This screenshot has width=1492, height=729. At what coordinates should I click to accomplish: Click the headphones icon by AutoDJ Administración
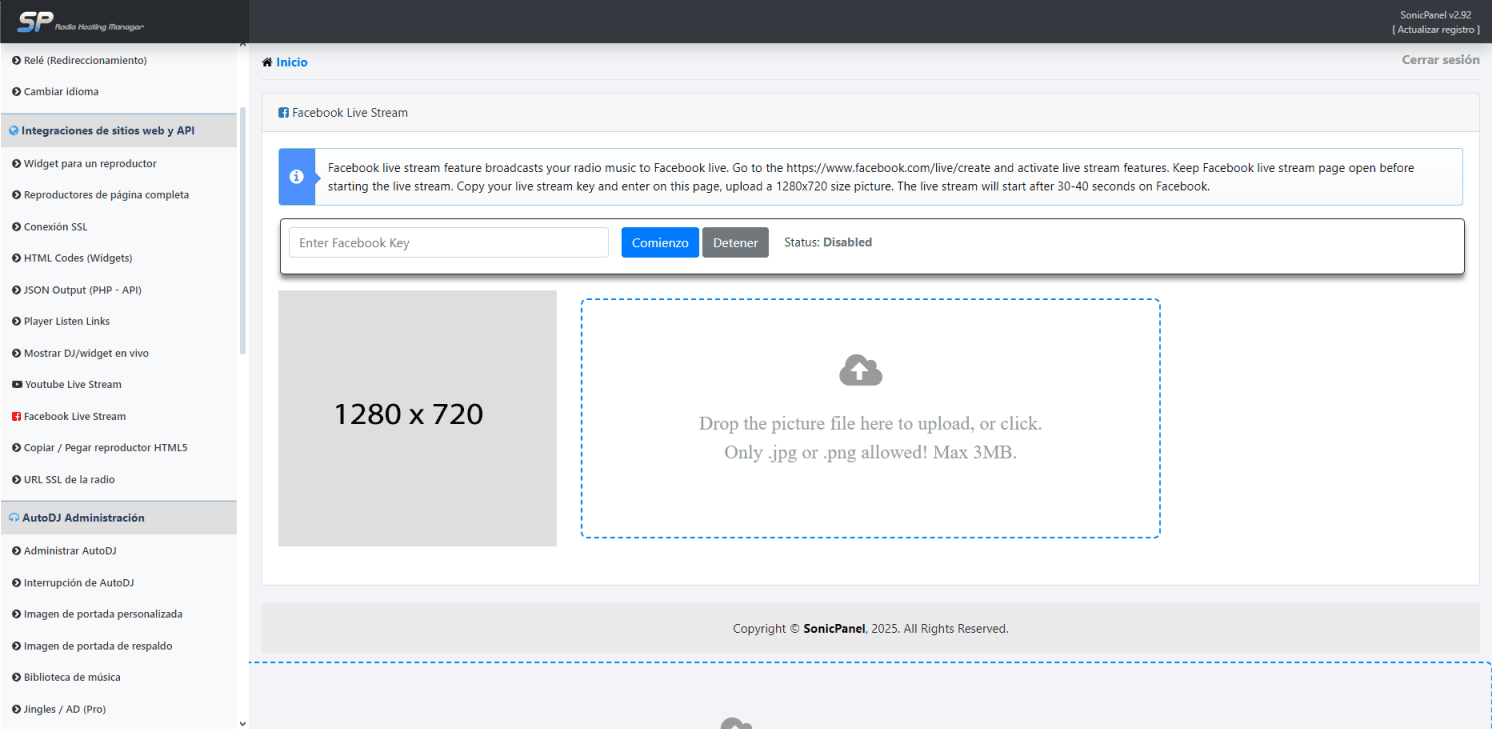(x=14, y=518)
